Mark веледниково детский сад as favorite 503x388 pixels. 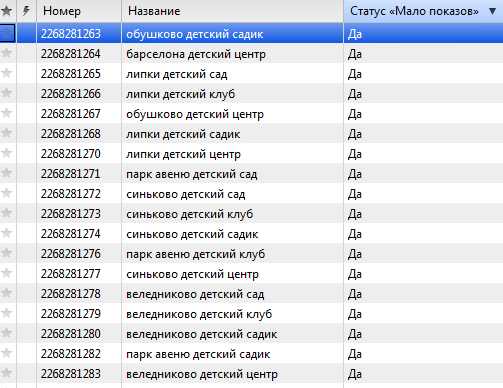pyautogui.click(x=7, y=293)
